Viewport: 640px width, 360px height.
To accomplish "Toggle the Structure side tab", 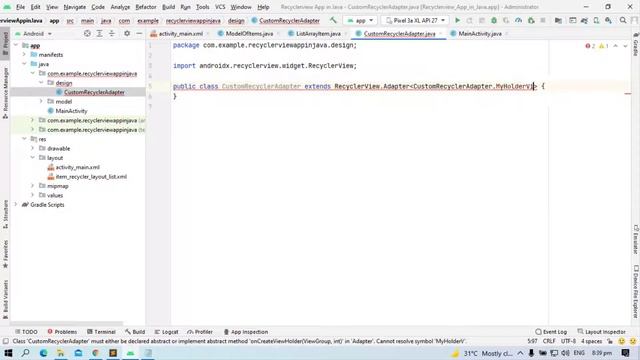I will coord(5,214).
